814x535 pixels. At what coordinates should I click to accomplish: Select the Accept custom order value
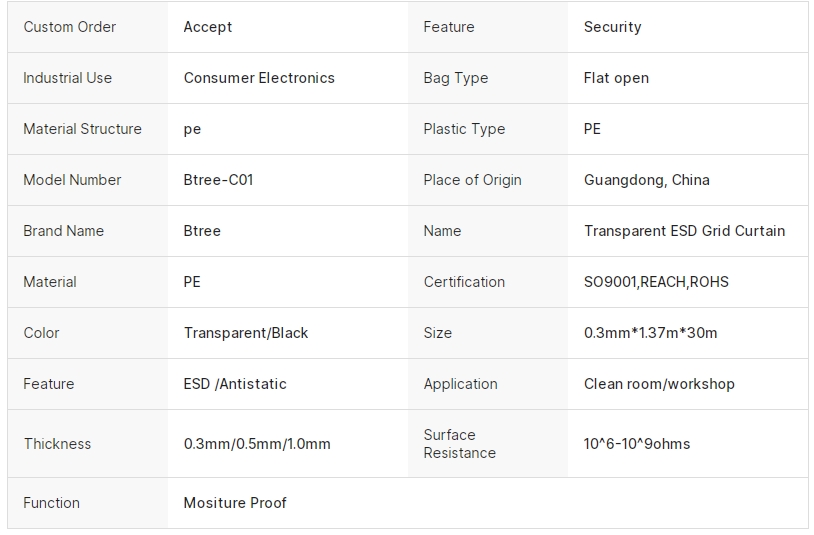point(208,27)
